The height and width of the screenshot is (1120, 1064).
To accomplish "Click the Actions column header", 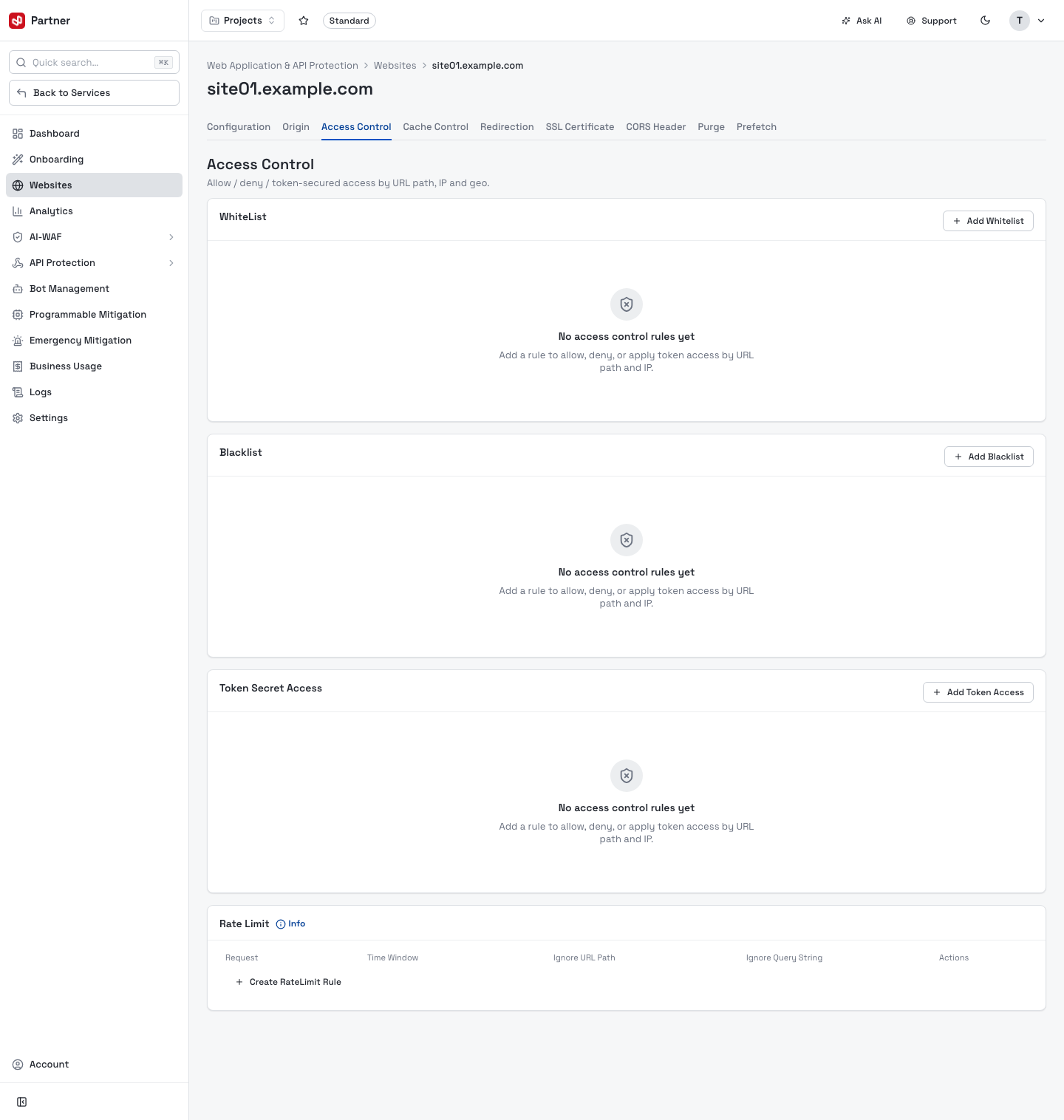I will coord(954,957).
